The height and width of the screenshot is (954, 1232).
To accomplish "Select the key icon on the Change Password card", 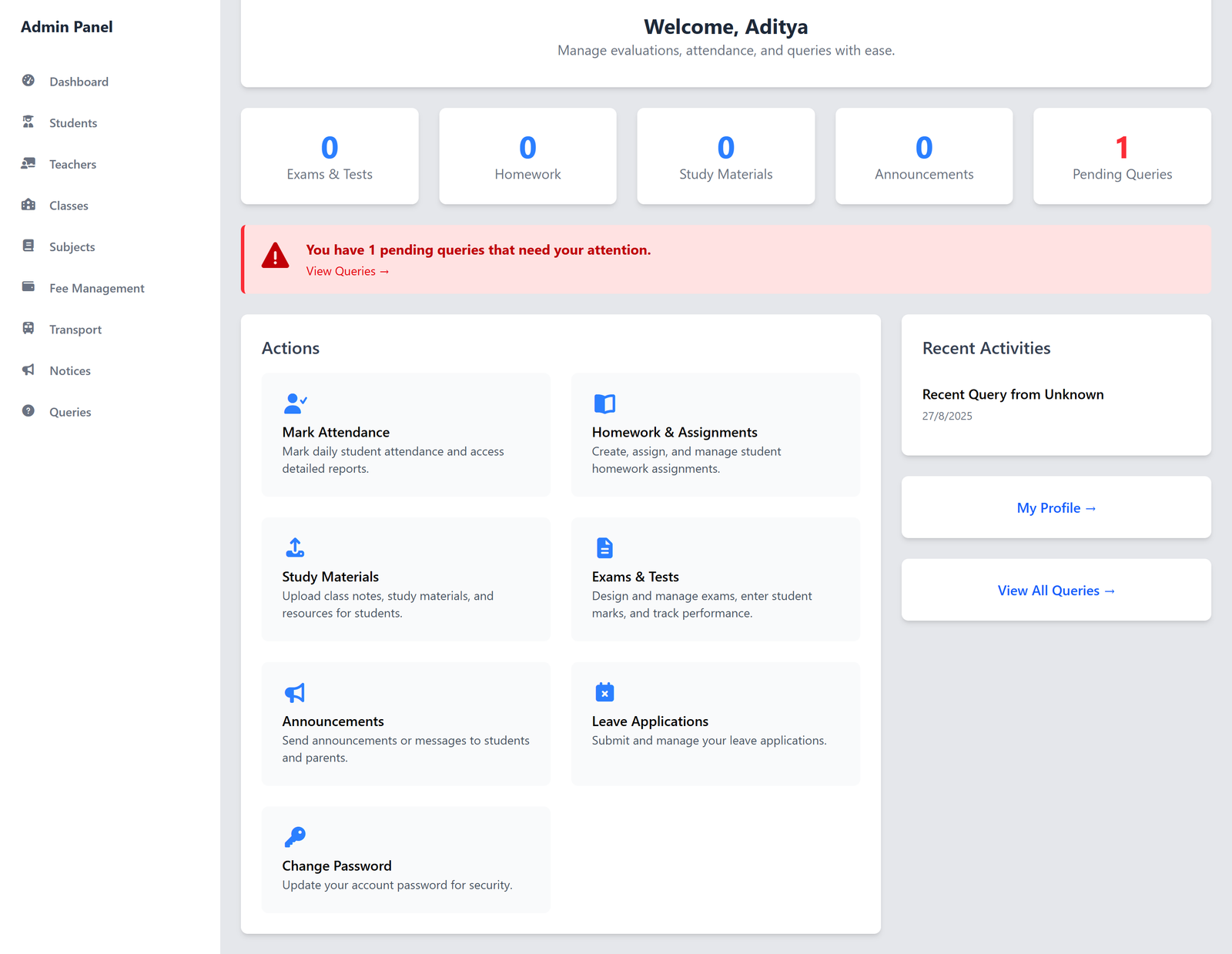I will 295,836.
